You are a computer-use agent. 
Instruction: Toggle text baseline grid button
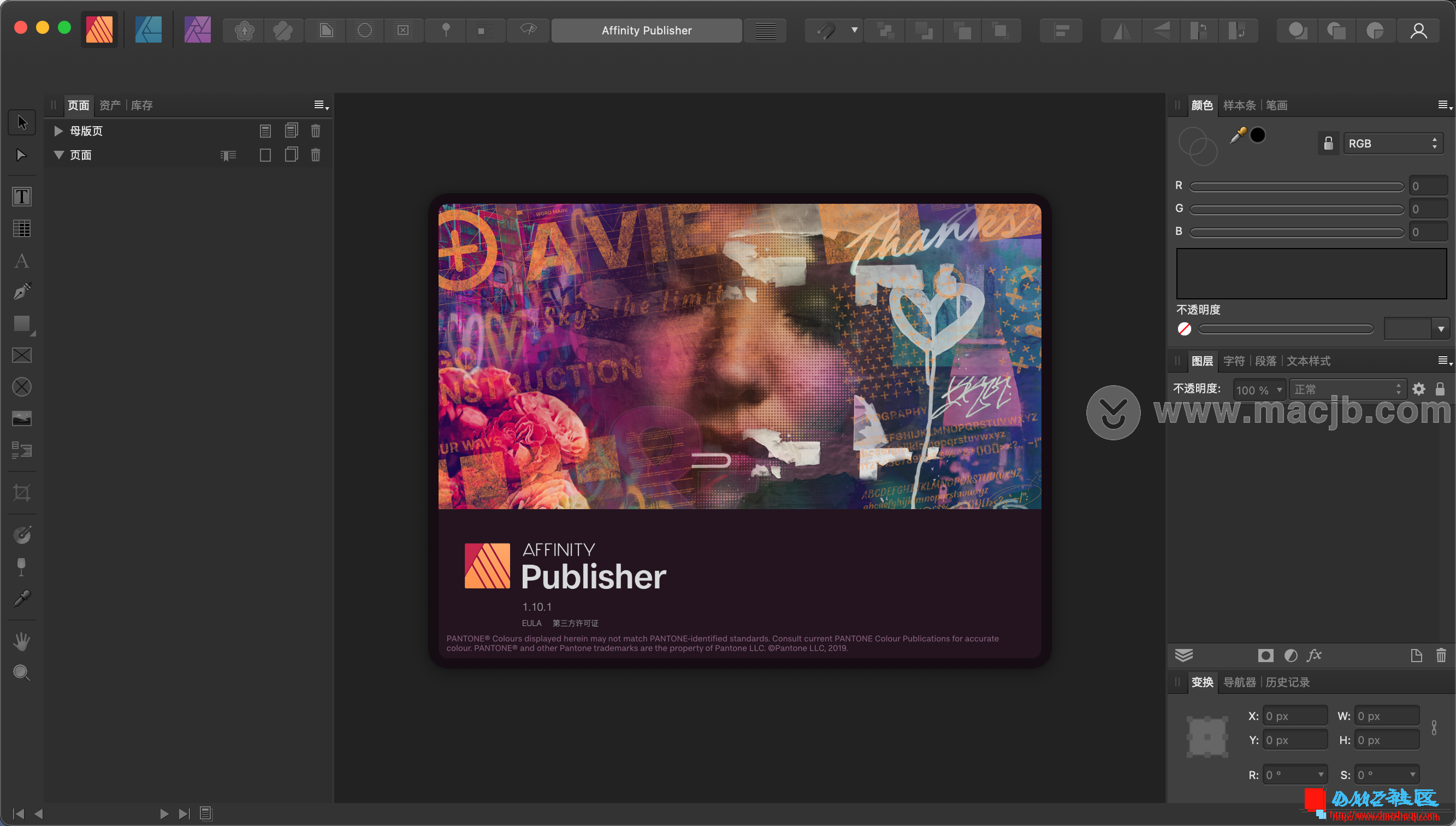pyautogui.click(x=765, y=31)
